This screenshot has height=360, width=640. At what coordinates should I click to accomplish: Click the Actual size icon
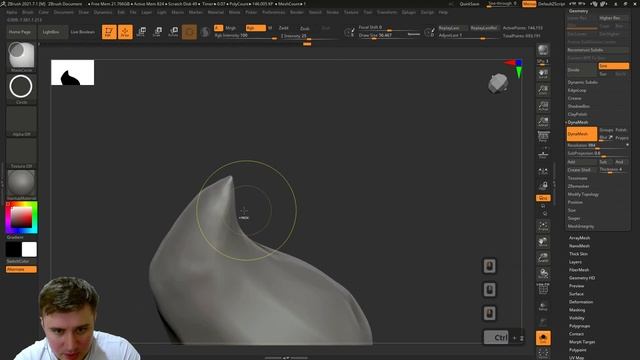543,106
